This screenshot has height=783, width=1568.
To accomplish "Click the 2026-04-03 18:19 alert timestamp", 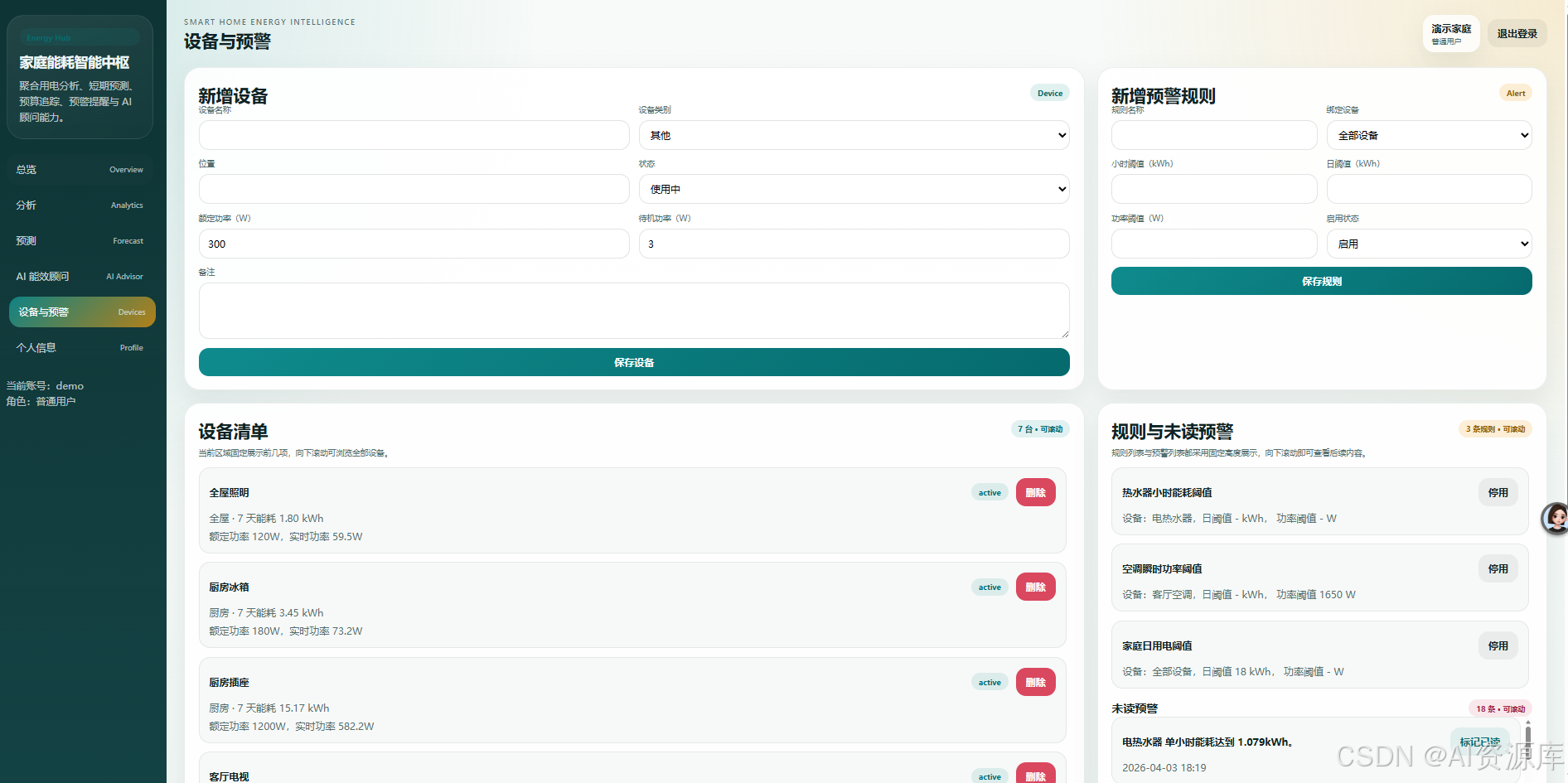I will pos(1164,767).
